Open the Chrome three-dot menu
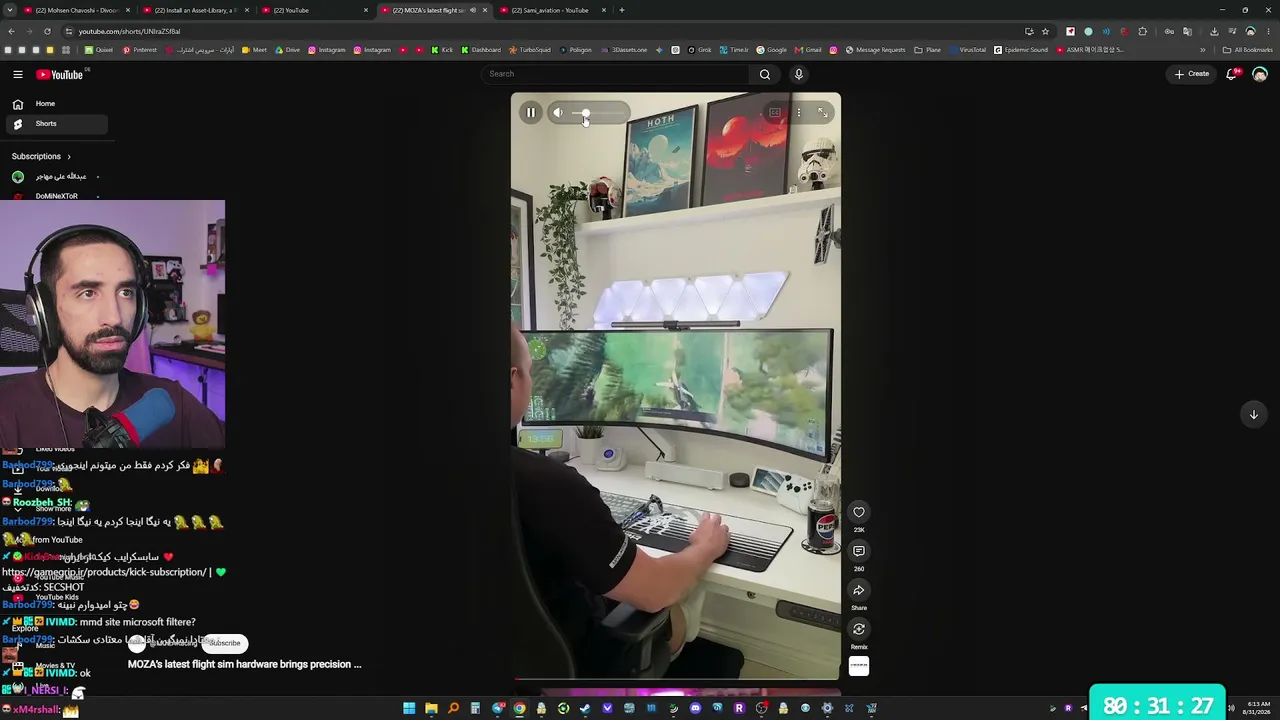Screen dimensions: 1280x720 coord(1269,31)
